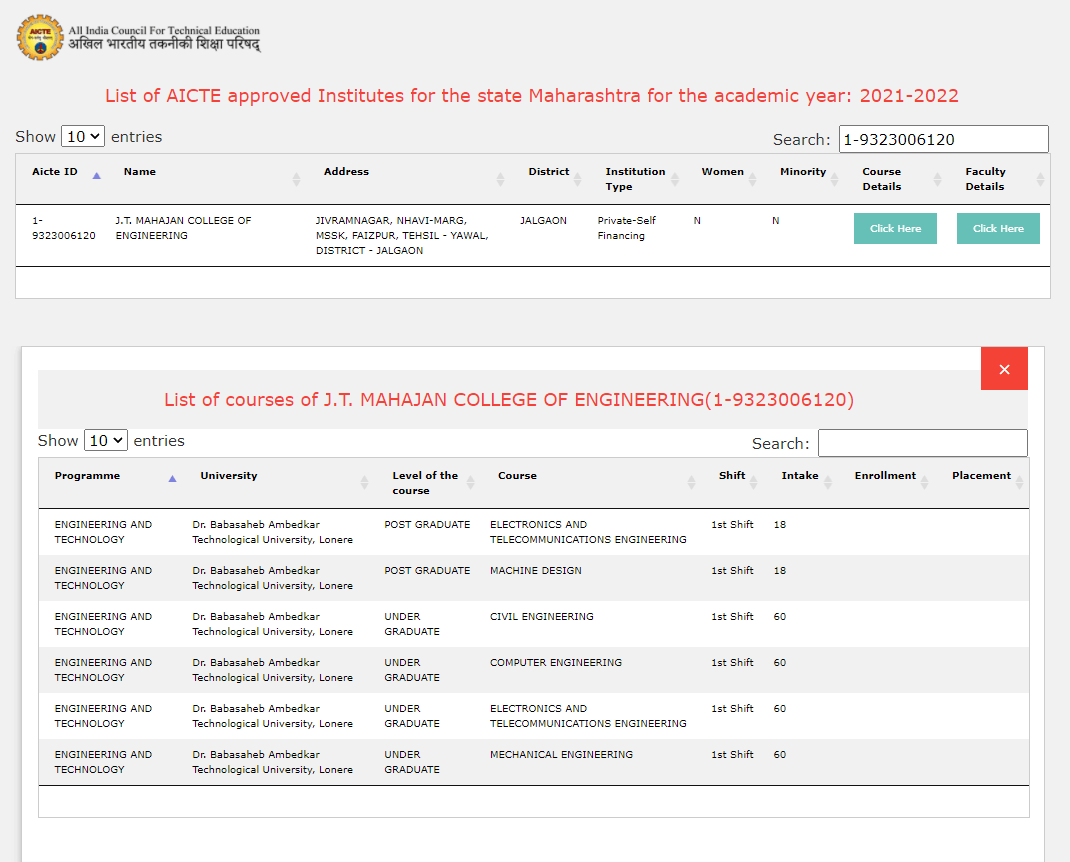Close the courses list popup
Image resolution: width=1070 pixels, height=862 pixels.
click(x=1004, y=369)
